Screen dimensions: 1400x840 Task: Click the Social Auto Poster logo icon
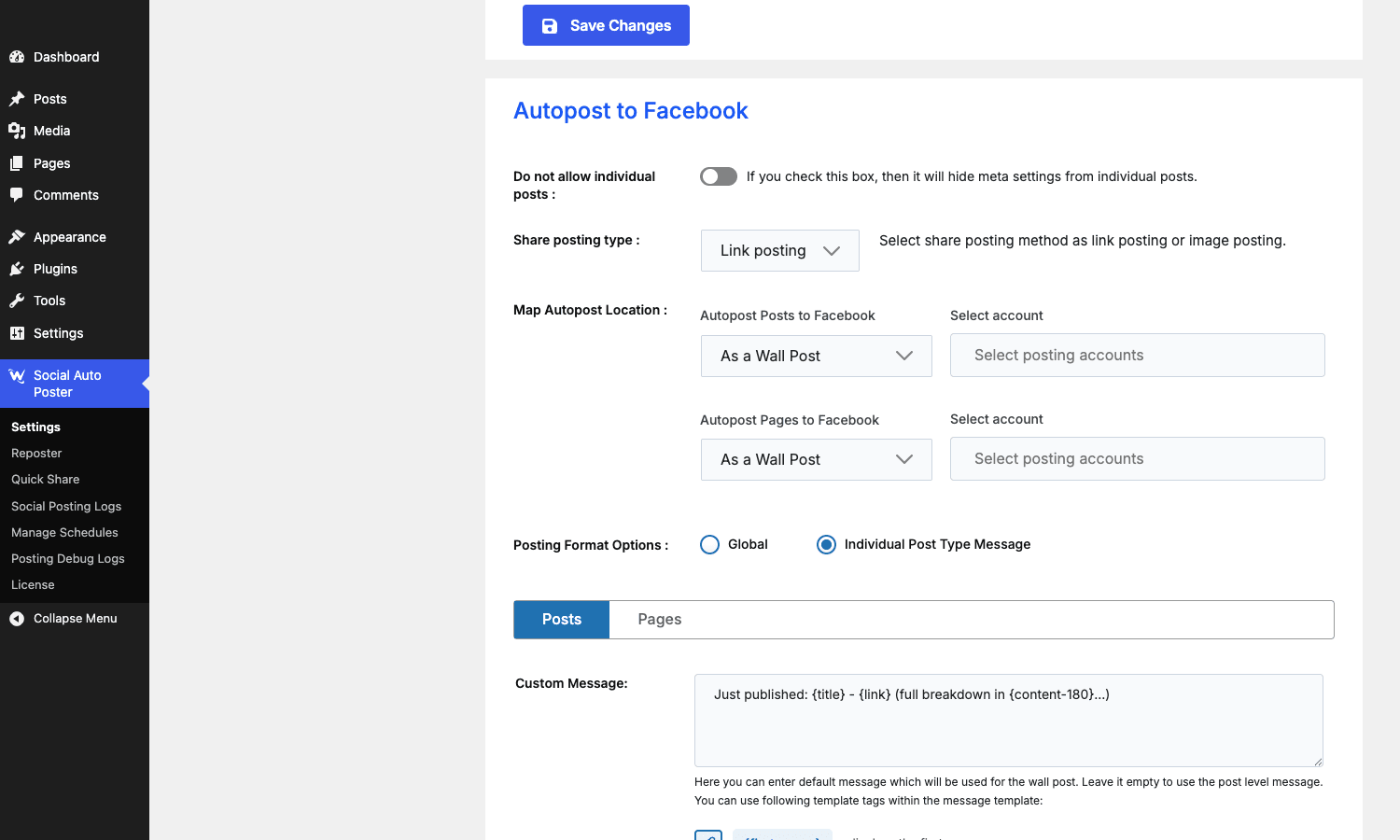[x=17, y=376]
